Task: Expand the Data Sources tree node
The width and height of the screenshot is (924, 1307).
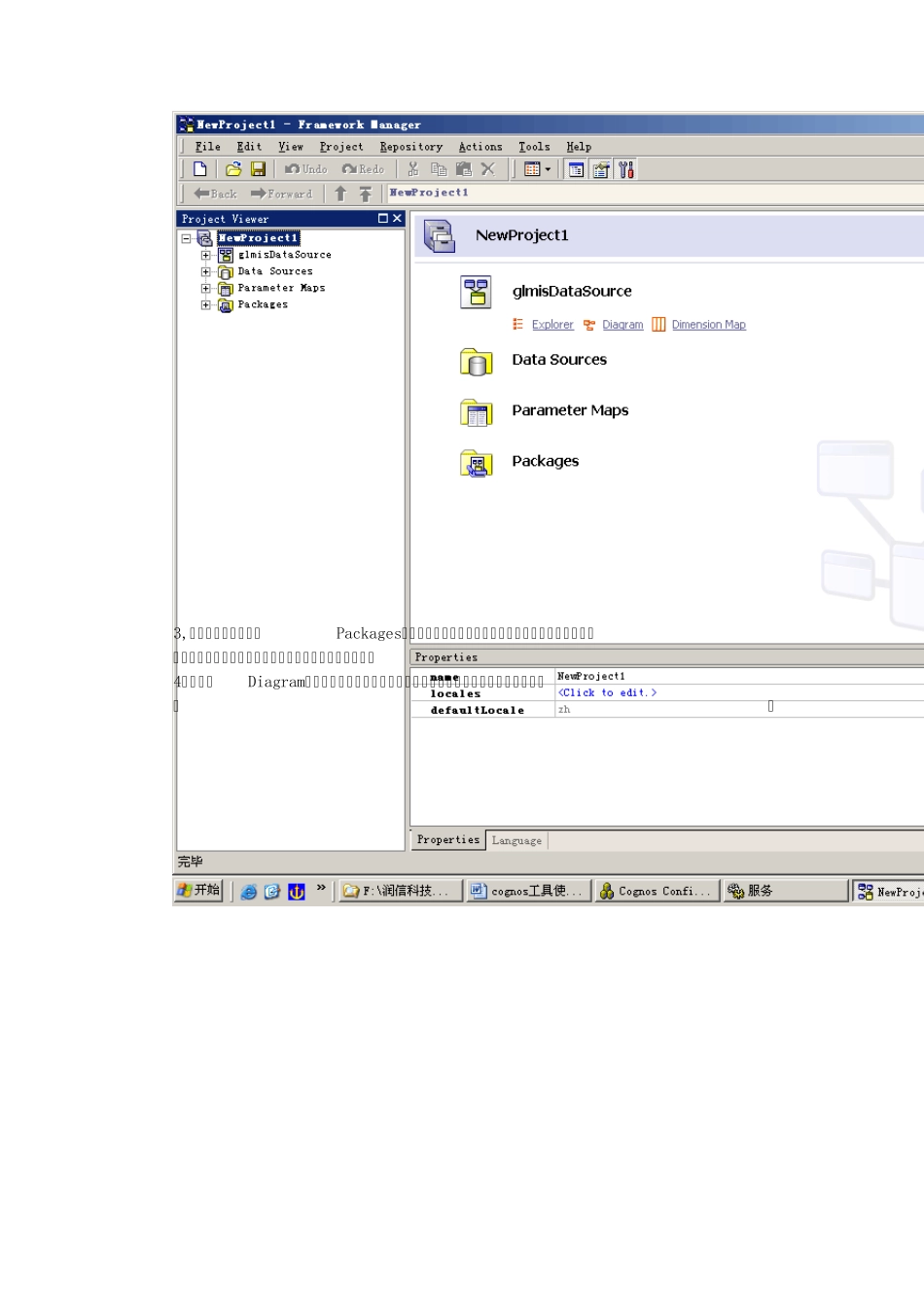Action: tap(206, 272)
